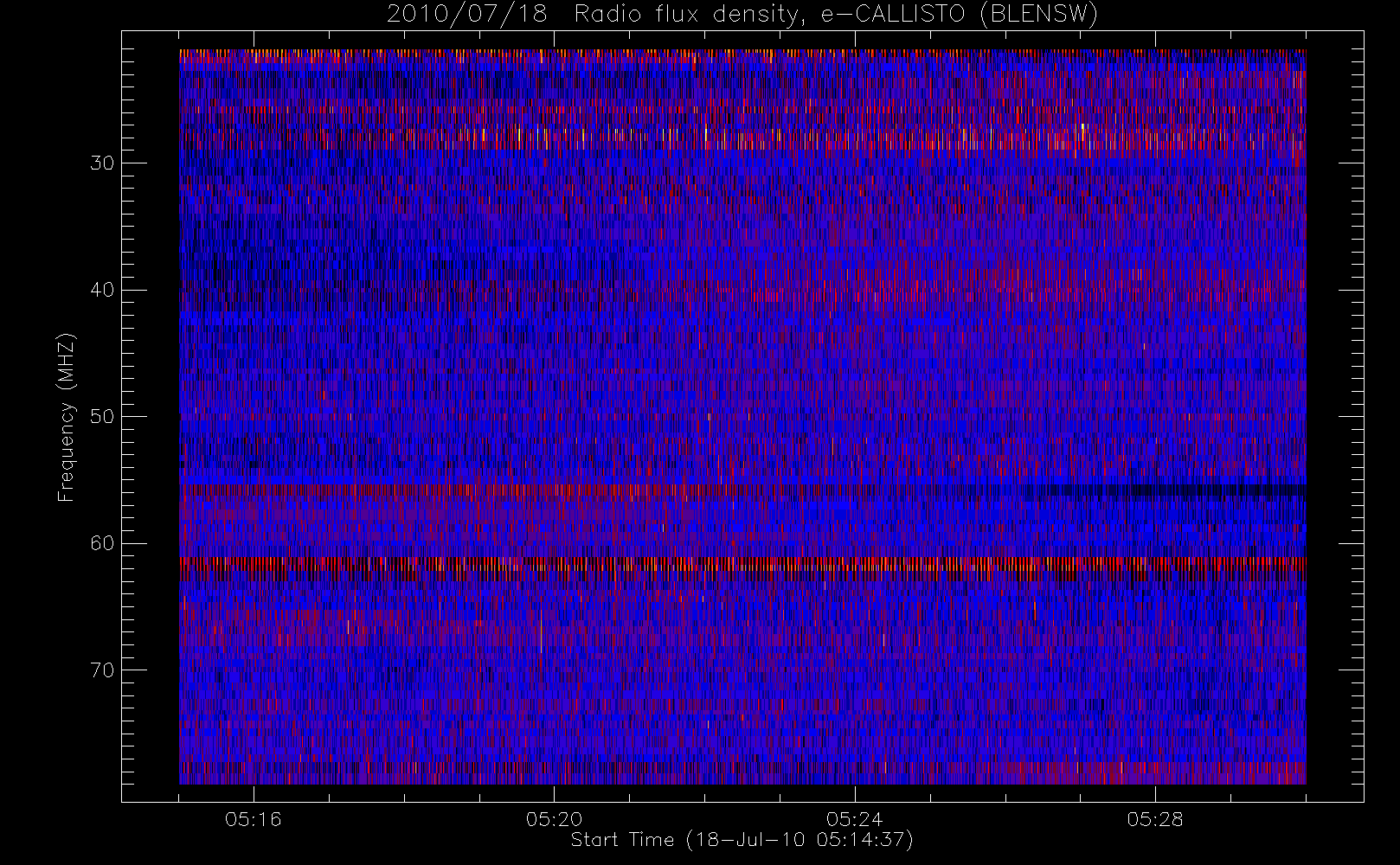
Task: Click the 70 frequency tick label
Action: click(102, 670)
